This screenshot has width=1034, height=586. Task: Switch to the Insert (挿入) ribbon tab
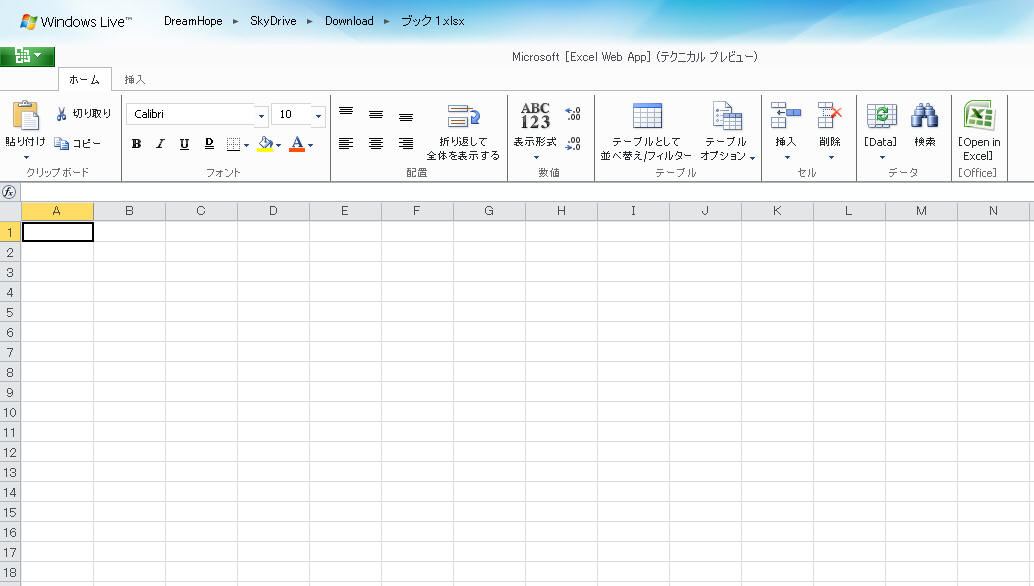pyautogui.click(x=135, y=79)
